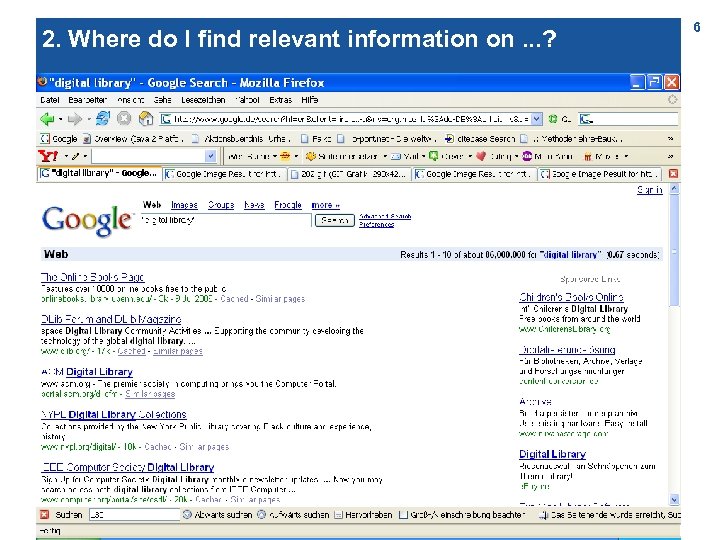Click the Firefox icon in the title bar
720x540 pixels.
coord(42,82)
